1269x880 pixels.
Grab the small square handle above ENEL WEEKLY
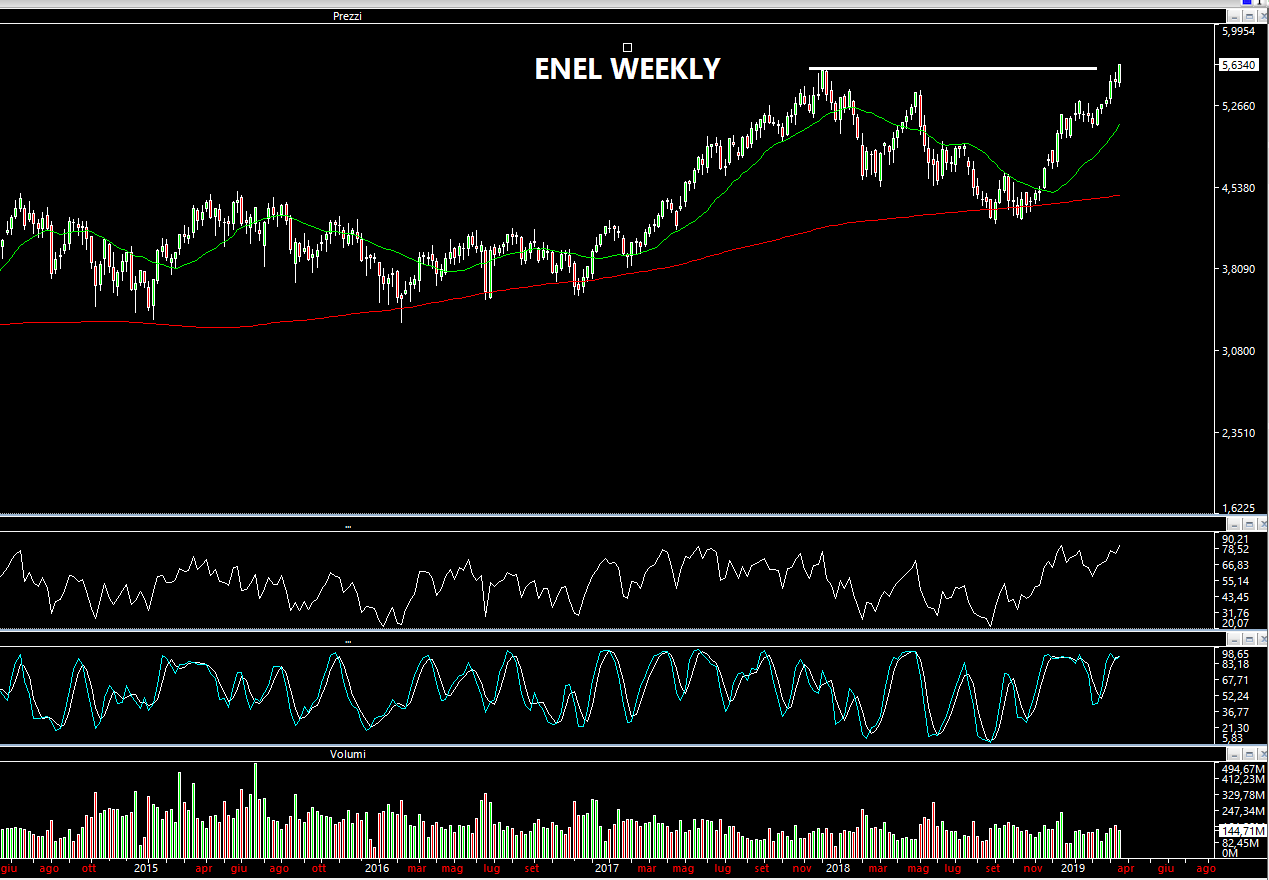[x=627, y=47]
